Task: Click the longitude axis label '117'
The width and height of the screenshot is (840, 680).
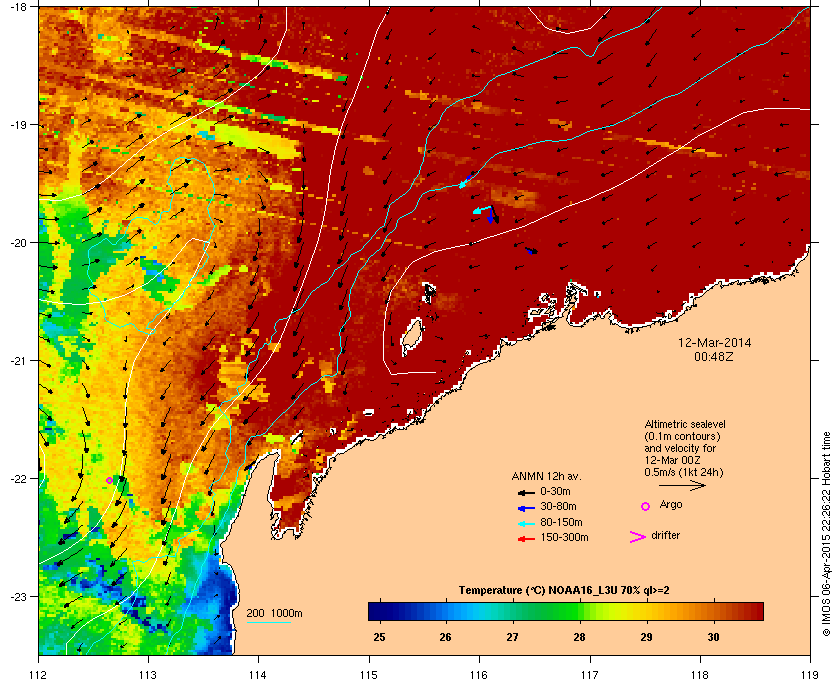Action: coord(590,674)
